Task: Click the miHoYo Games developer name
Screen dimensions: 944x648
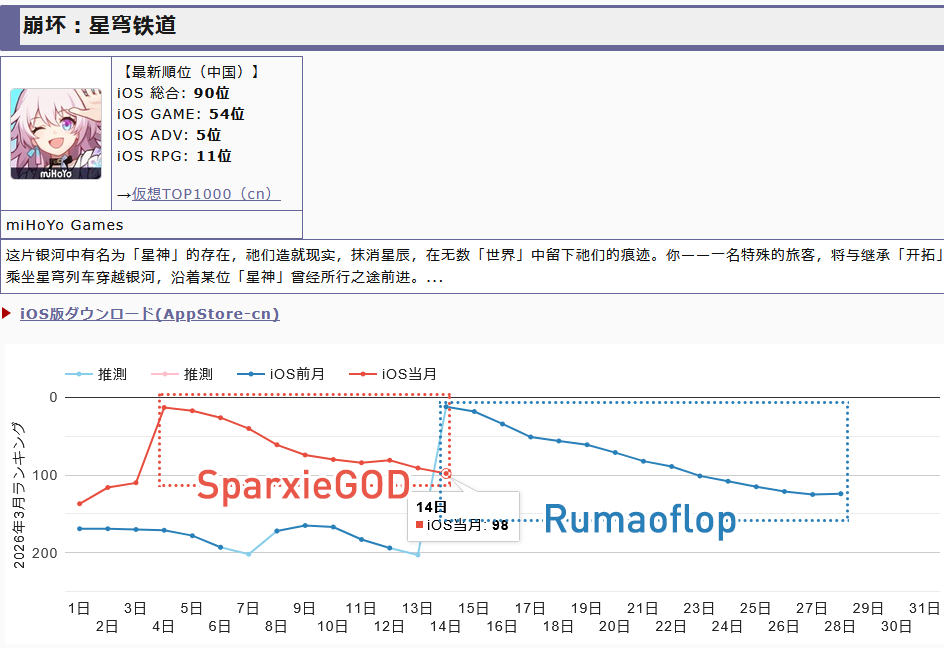Action: point(64,225)
